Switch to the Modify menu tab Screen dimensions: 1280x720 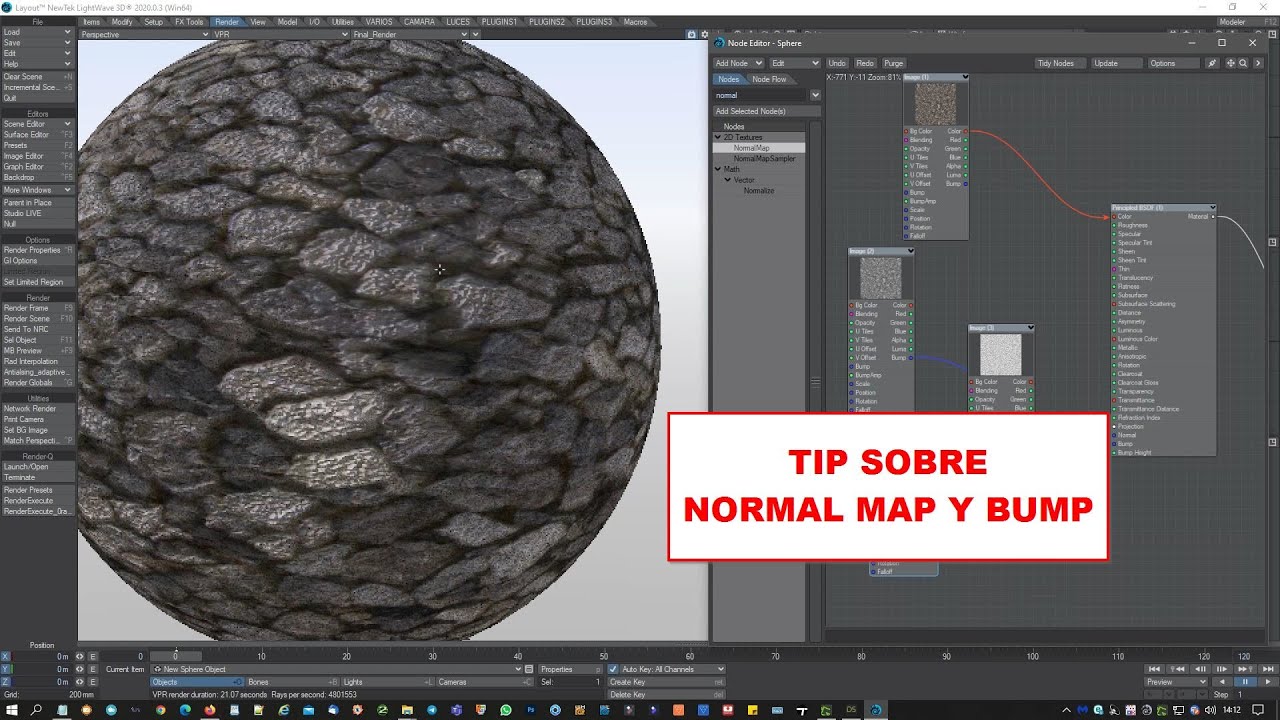[122, 21]
